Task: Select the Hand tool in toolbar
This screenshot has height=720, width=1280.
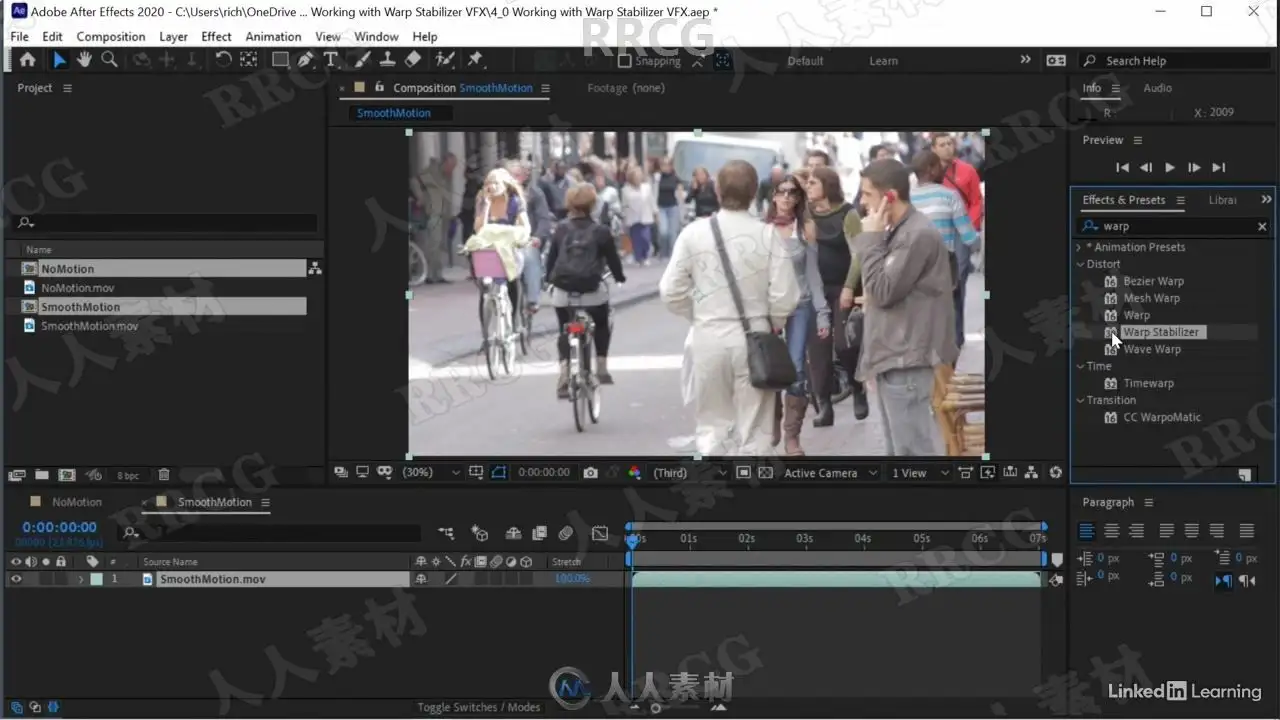Action: [x=84, y=60]
